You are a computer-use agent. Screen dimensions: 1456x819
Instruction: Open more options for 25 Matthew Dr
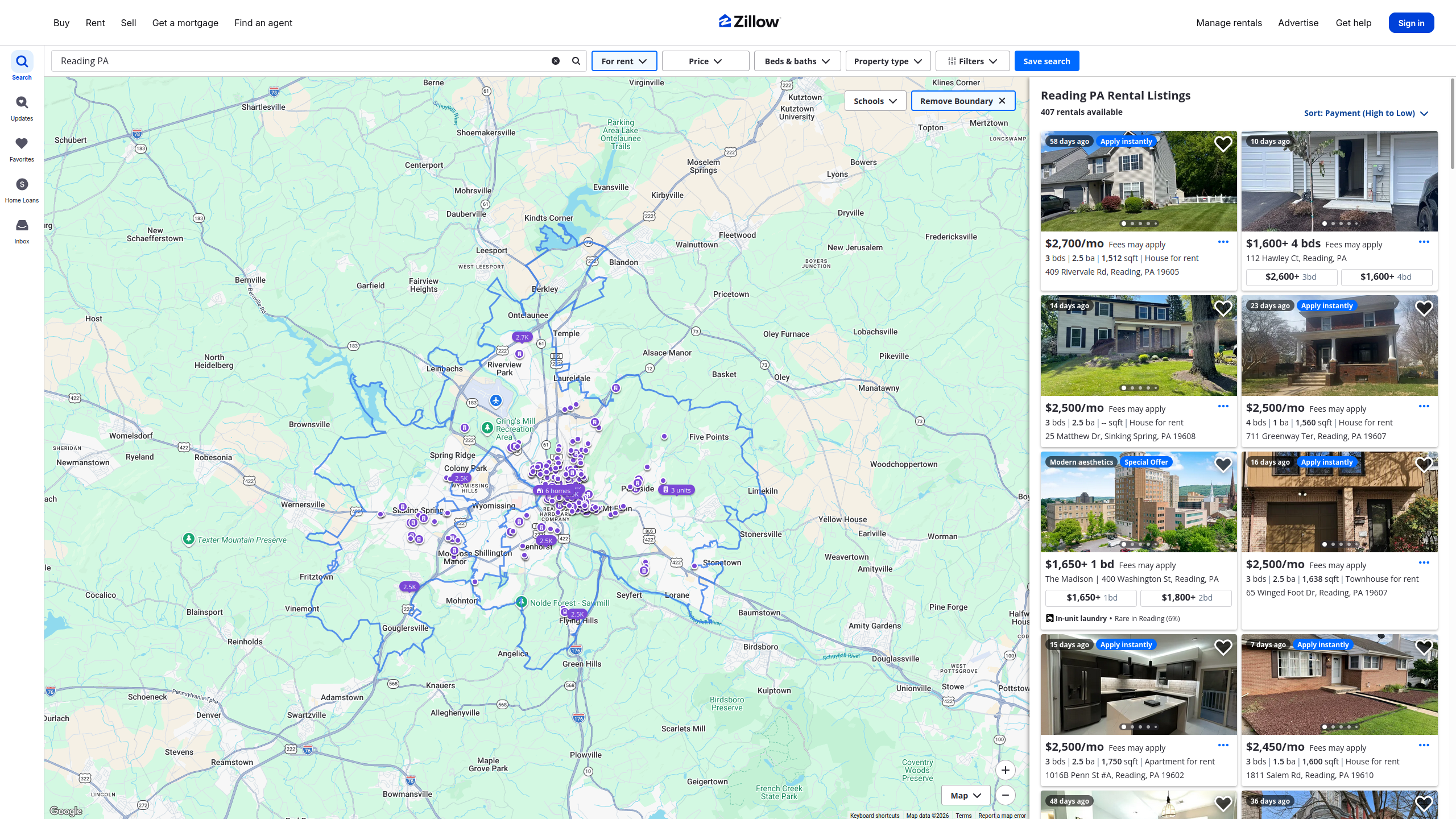coord(1223,407)
